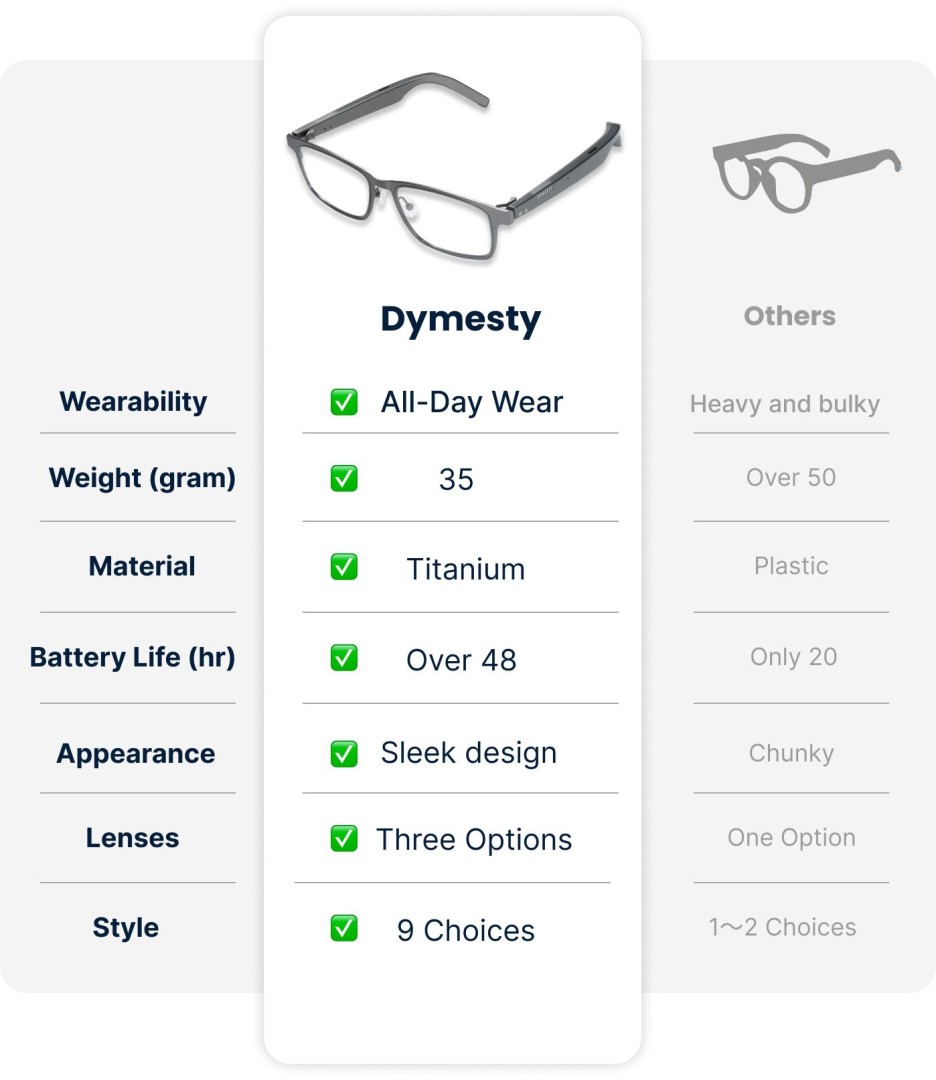Click the One Option lenses value
936x1080 pixels.
click(791, 838)
